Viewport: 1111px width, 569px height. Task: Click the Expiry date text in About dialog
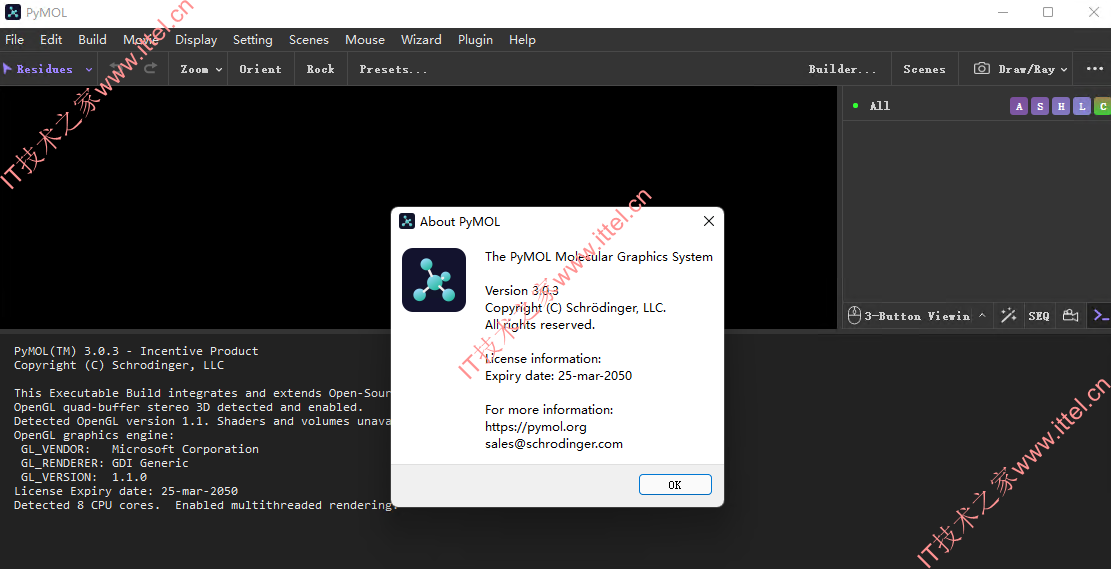[558, 376]
